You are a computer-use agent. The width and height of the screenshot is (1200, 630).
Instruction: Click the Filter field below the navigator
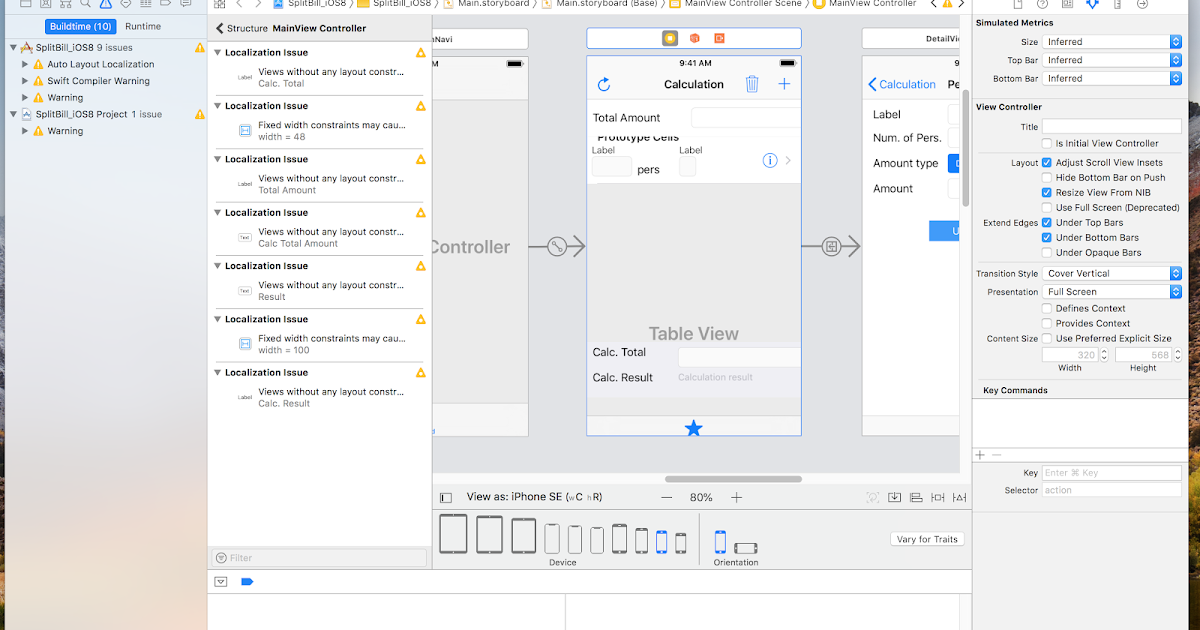[318, 557]
